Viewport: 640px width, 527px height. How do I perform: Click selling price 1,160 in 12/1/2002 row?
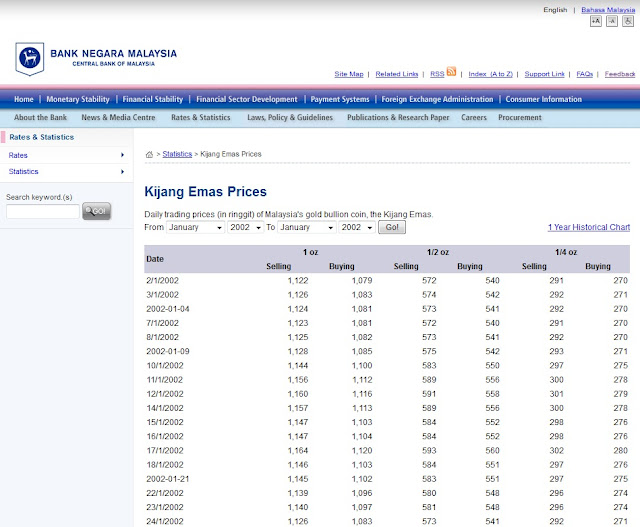coord(298,394)
